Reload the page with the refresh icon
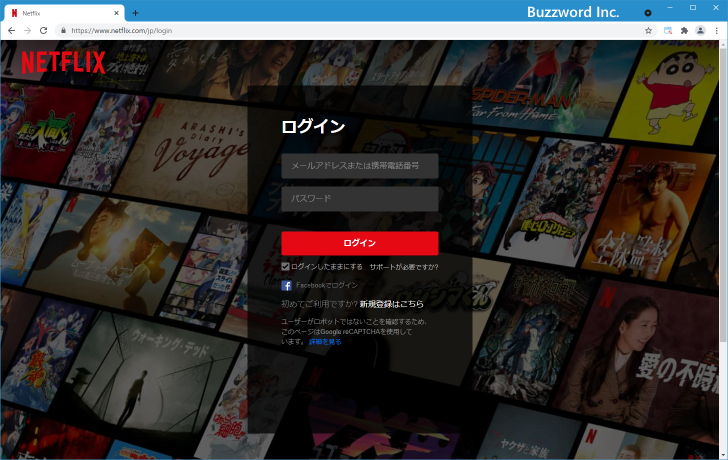Image resolution: width=728 pixels, height=460 pixels. (44, 31)
